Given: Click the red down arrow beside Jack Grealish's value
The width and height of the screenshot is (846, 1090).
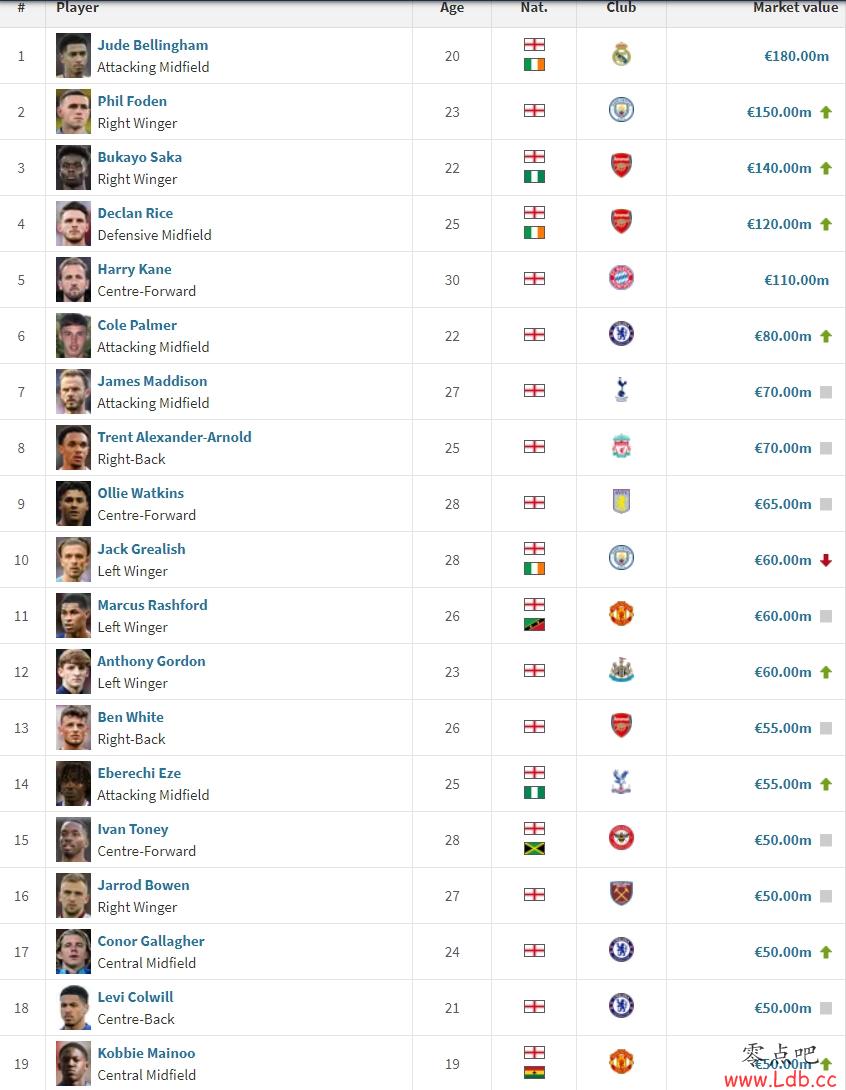Looking at the screenshot, I should click(x=826, y=560).
